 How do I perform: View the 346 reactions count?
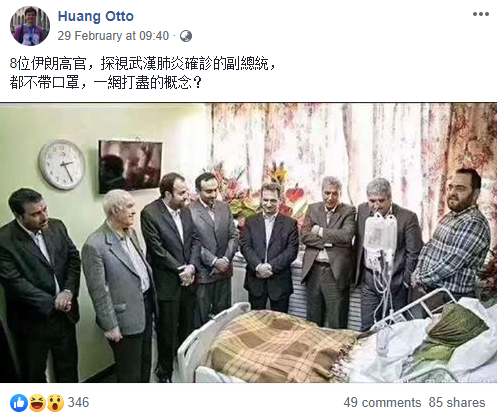coord(78,402)
